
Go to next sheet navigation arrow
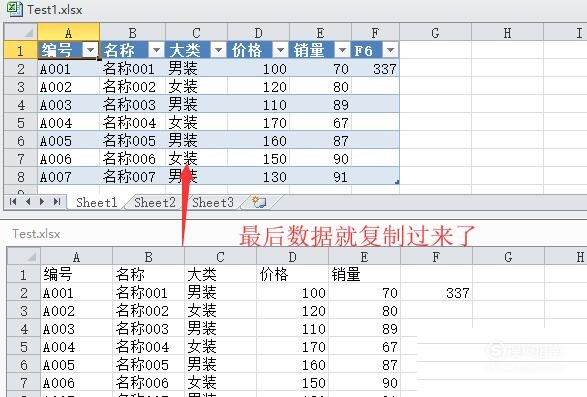coord(42,202)
